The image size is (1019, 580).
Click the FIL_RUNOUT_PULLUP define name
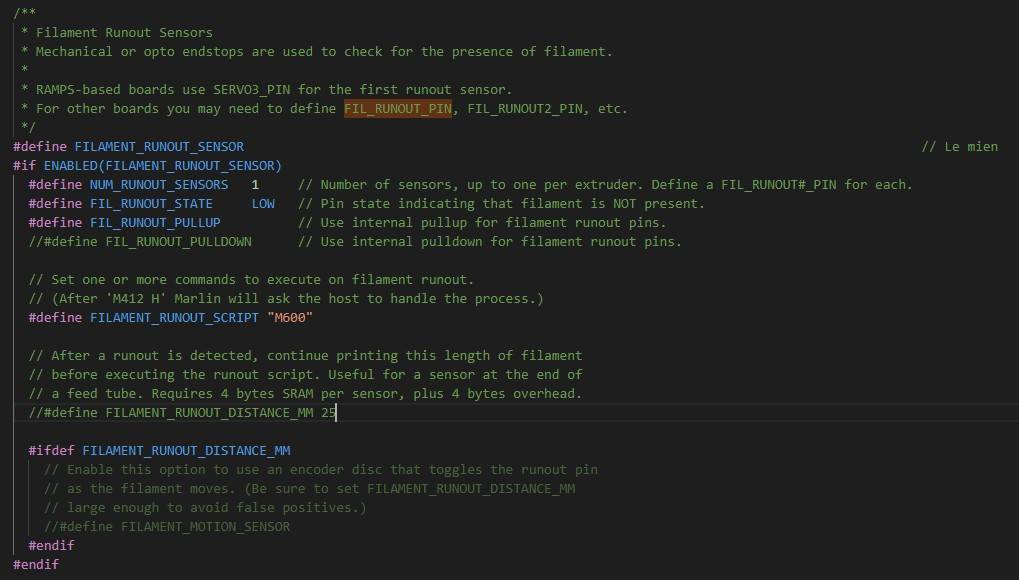click(155, 222)
